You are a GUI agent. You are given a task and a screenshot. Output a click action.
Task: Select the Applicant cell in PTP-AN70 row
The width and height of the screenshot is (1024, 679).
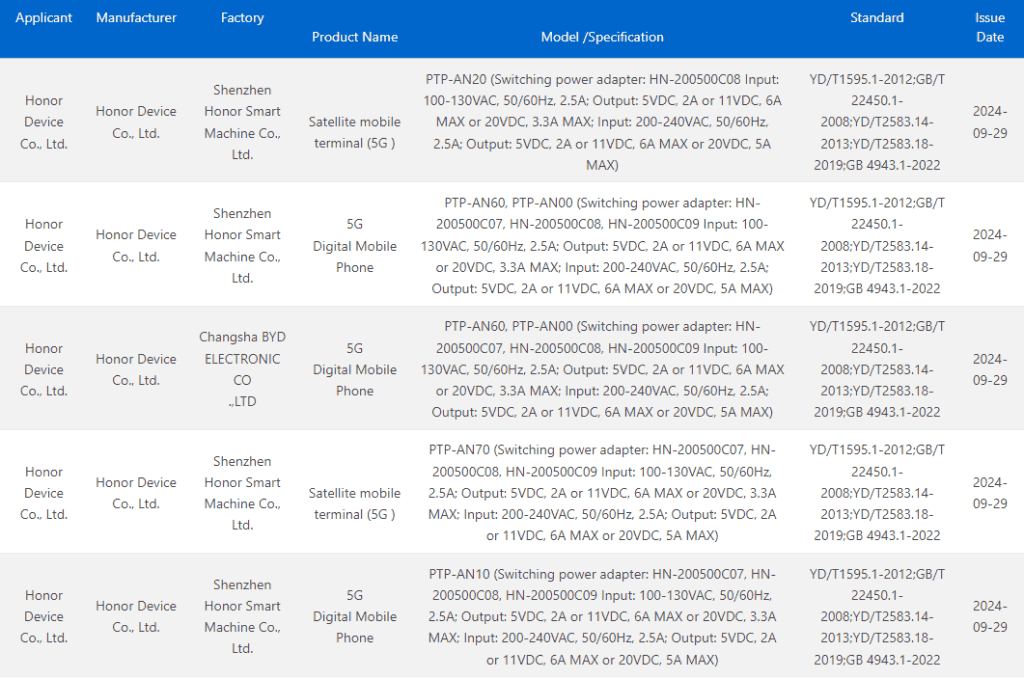[44, 493]
